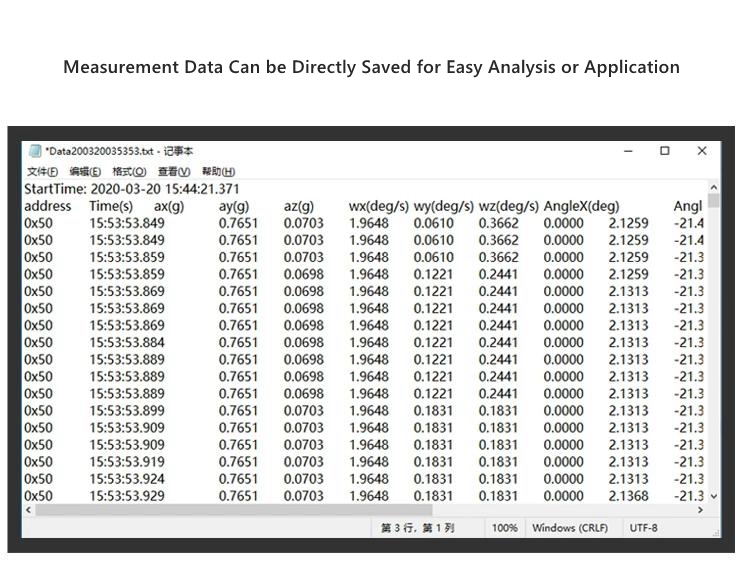Click the Notepad icon in title bar
Viewport: 750px width, 575px height.
coord(34,151)
